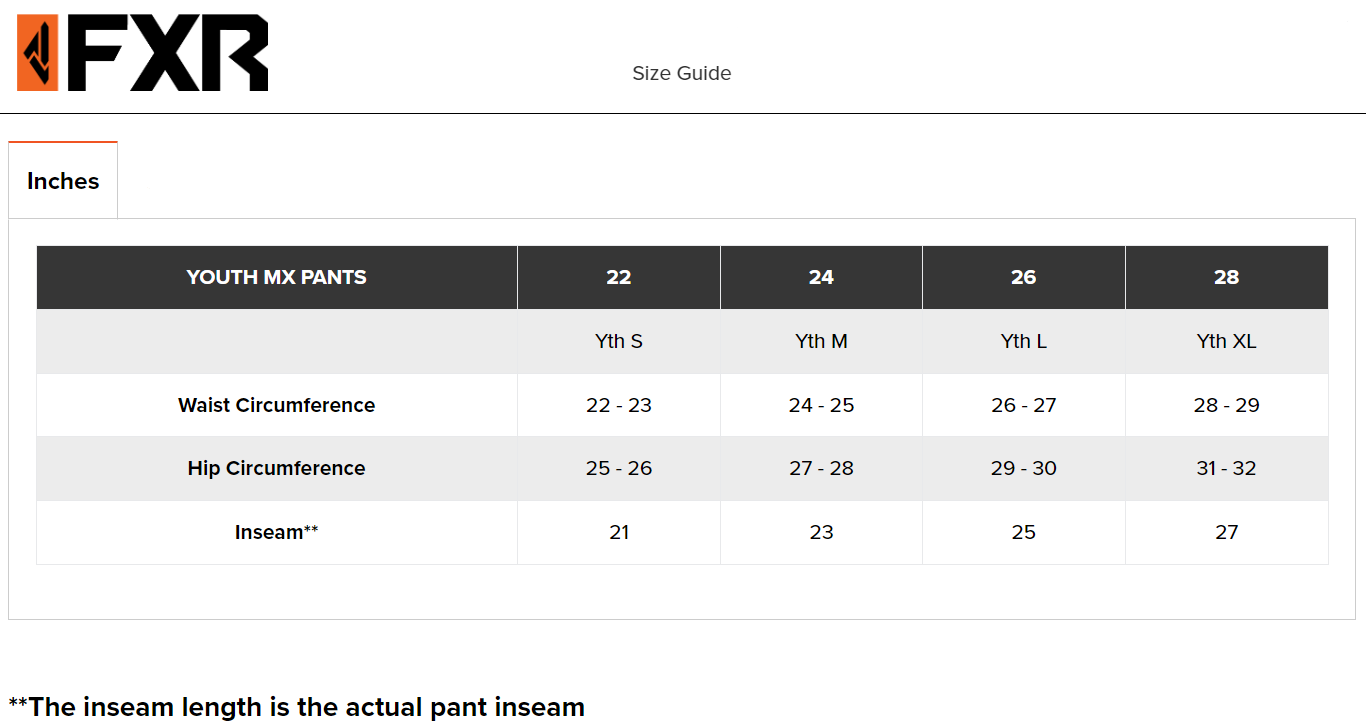Screen dimensions: 1366x726
Task: Click the inseam length footnote text
Action: pyautogui.click(x=296, y=707)
